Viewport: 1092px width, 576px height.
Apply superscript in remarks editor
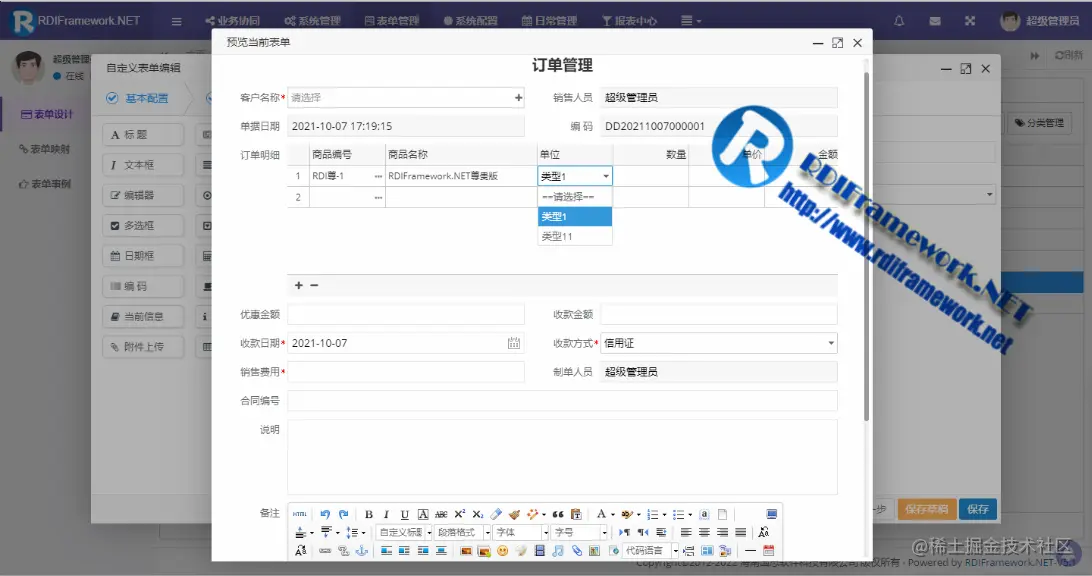[462, 512]
